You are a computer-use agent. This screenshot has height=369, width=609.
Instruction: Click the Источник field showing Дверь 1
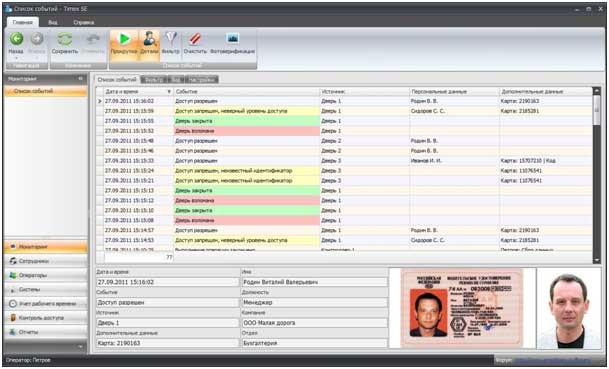(x=167, y=323)
